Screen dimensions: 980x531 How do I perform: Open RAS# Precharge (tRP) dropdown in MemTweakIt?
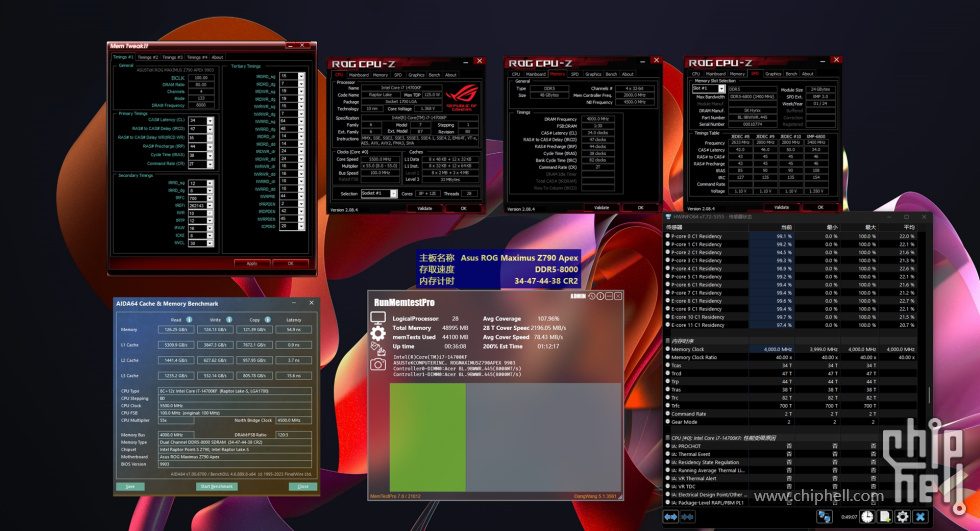click(x=210, y=147)
